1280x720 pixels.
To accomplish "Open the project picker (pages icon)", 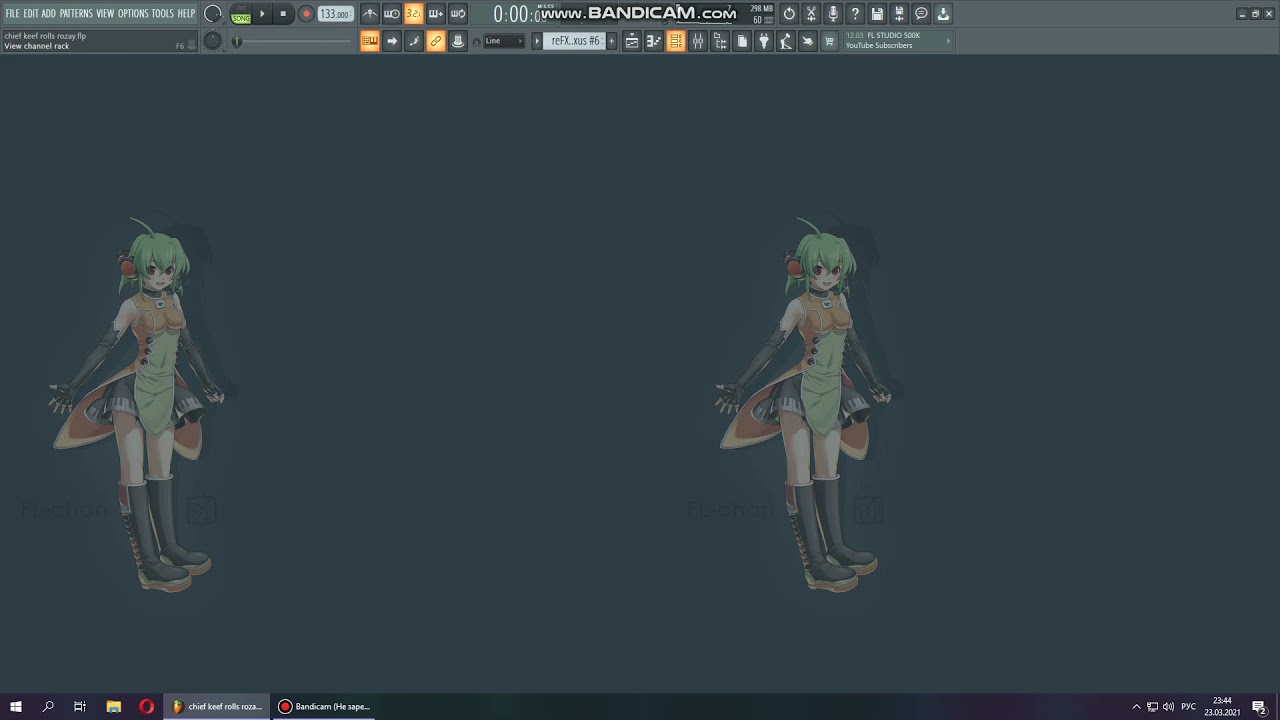I will pos(742,41).
